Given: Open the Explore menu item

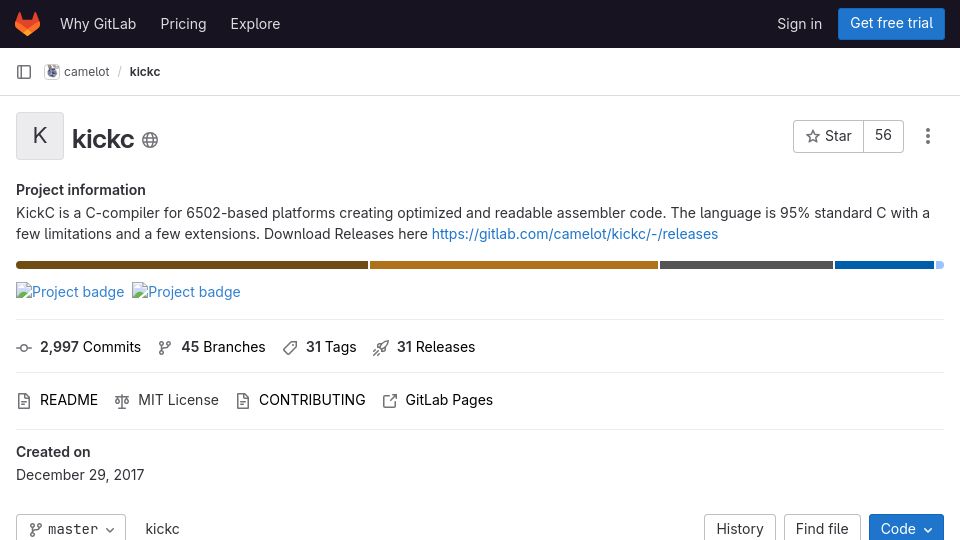Looking at the screenshot, I should (x=255, y=24).
